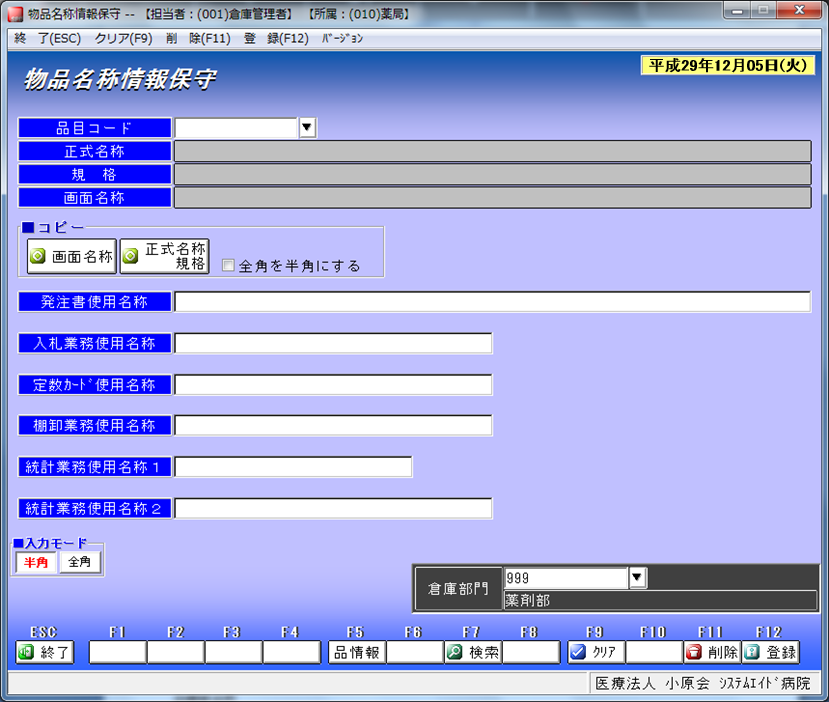Click the F7 検索 magnifier icon

pyautogui.click(x=454, y=652)
